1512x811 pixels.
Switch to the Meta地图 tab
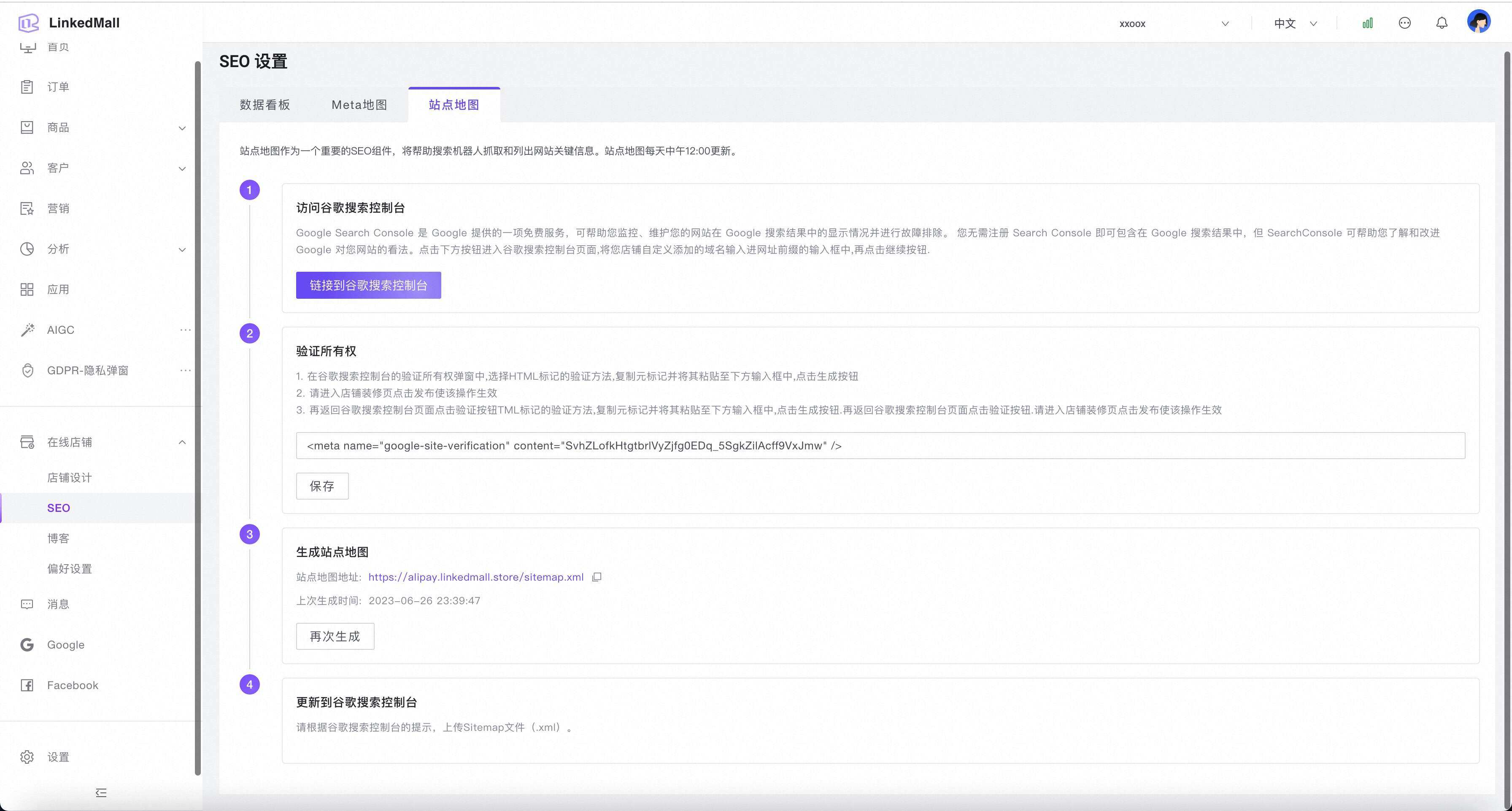click(359, 105)
